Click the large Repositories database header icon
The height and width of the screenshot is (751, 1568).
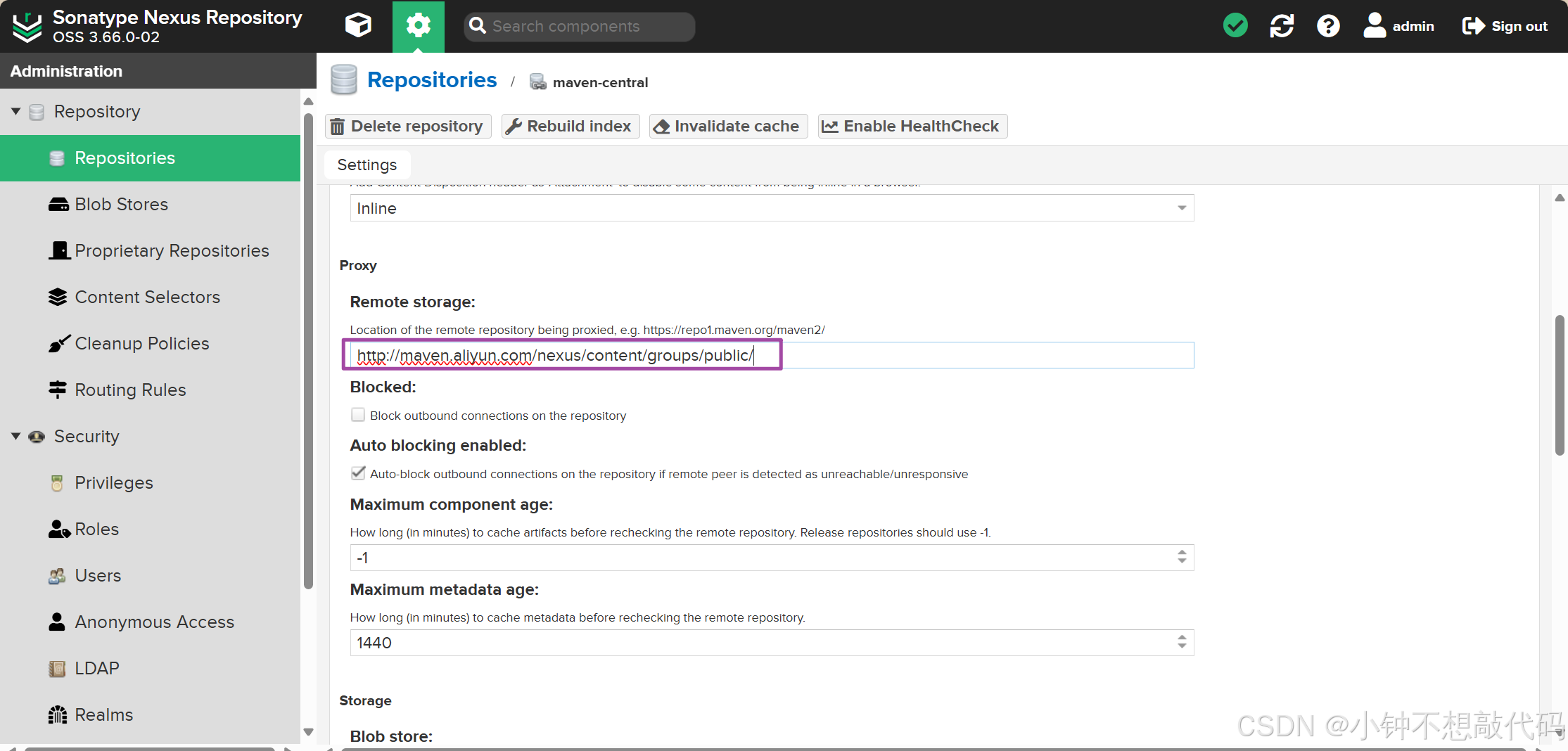(x=344, y=79)
